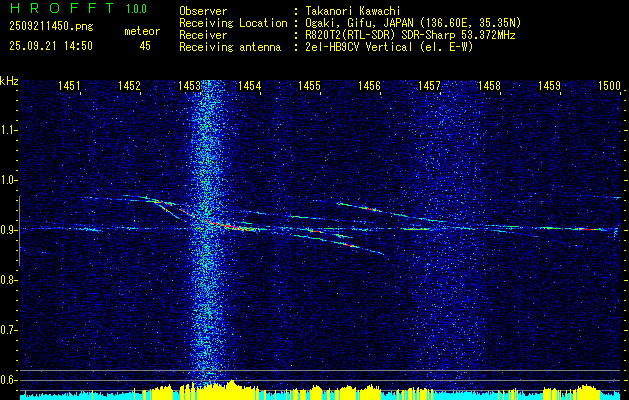Image resolution: width=629 pixels, height=400 pixels.
Task: Select receiver text R820T2(RTL-SDR) SDR-Sharp 53.372MHz
Action: point(410,35)
